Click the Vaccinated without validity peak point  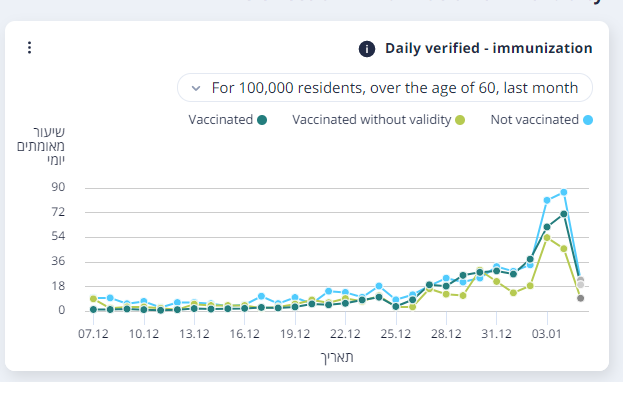click(547, 237)
